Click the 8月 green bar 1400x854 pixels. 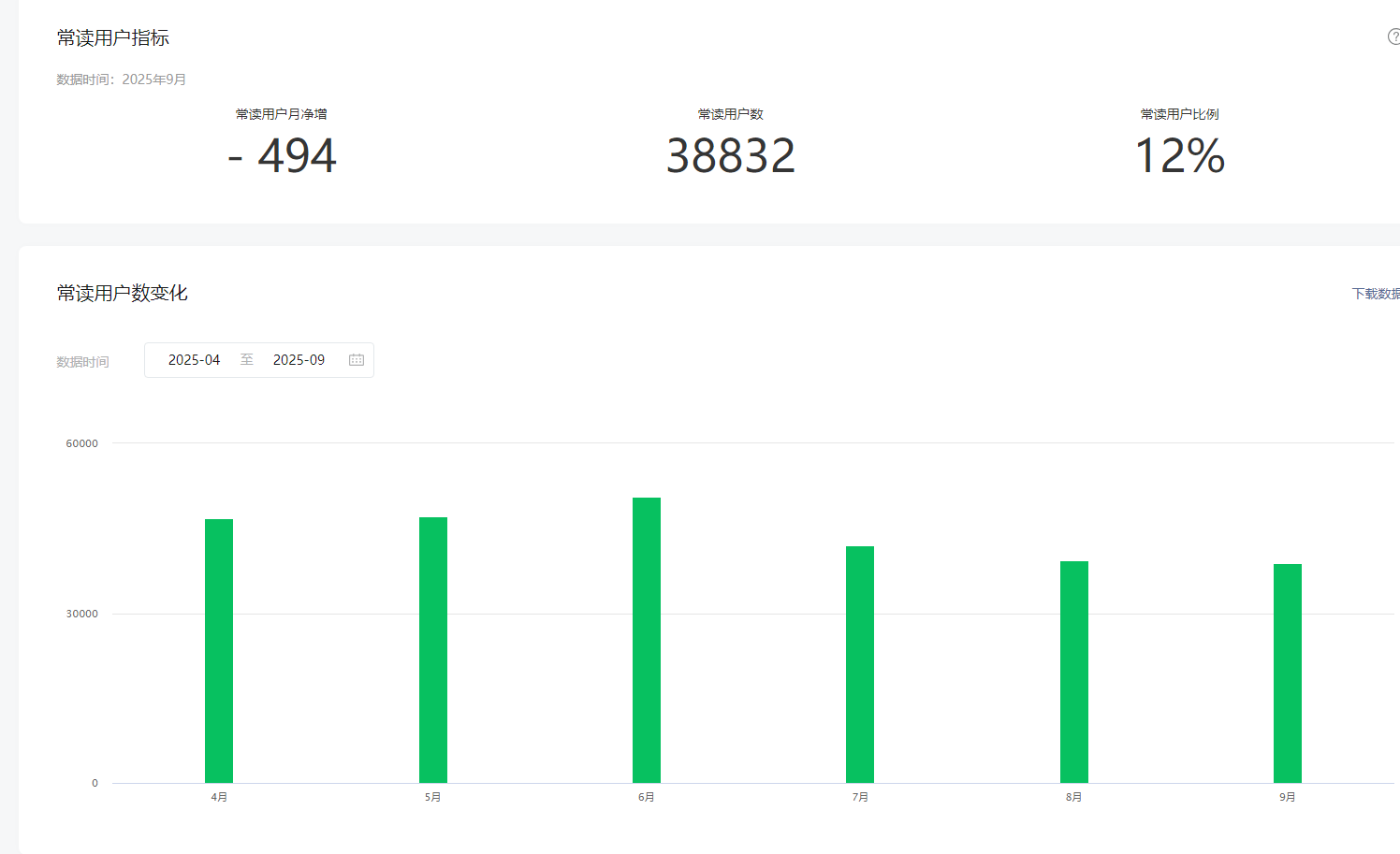[1074, 672]
